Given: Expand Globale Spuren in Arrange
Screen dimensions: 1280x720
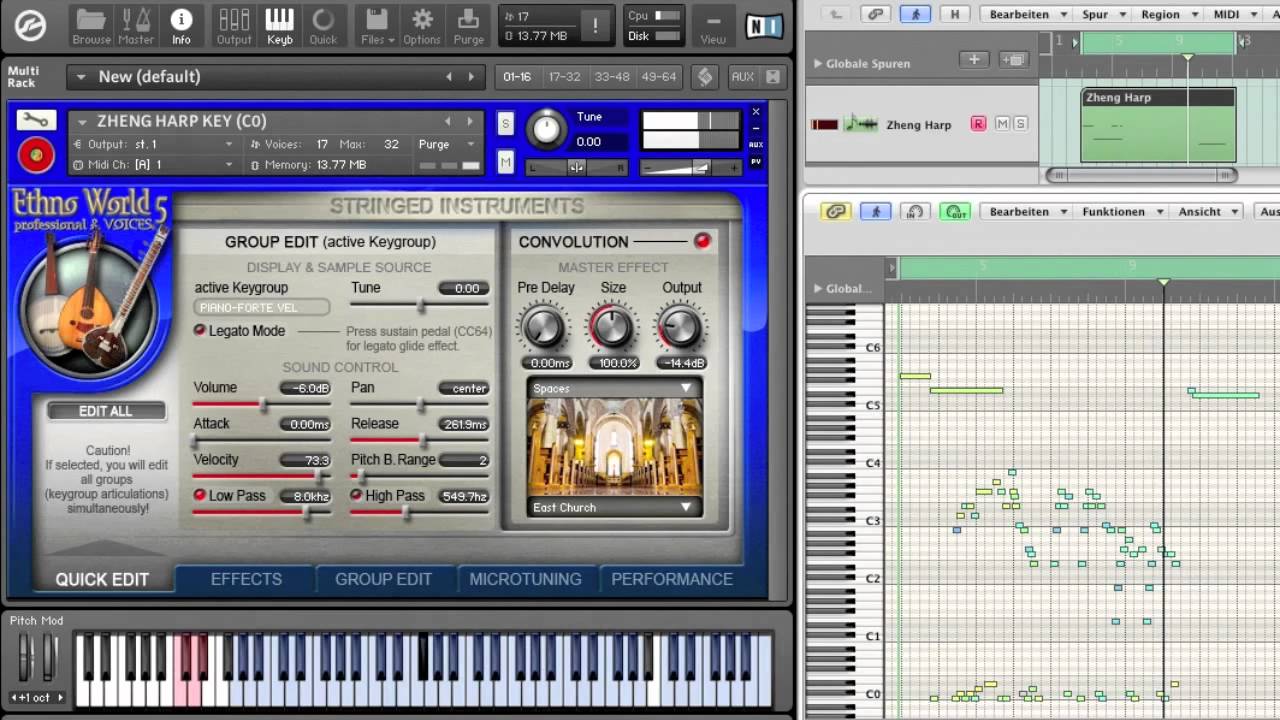Looking at the screenshot, I should (x=818, y=63).
